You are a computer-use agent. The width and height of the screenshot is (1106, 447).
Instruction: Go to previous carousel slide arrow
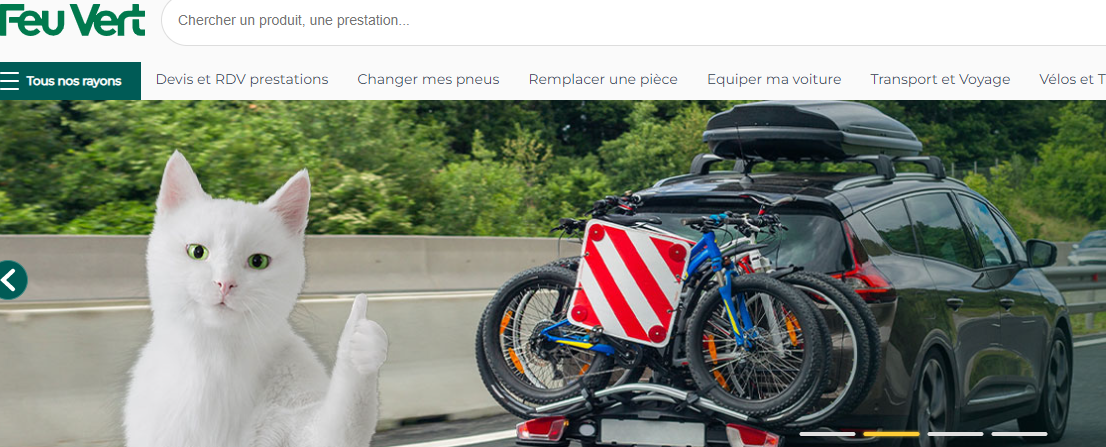[12, 280]
